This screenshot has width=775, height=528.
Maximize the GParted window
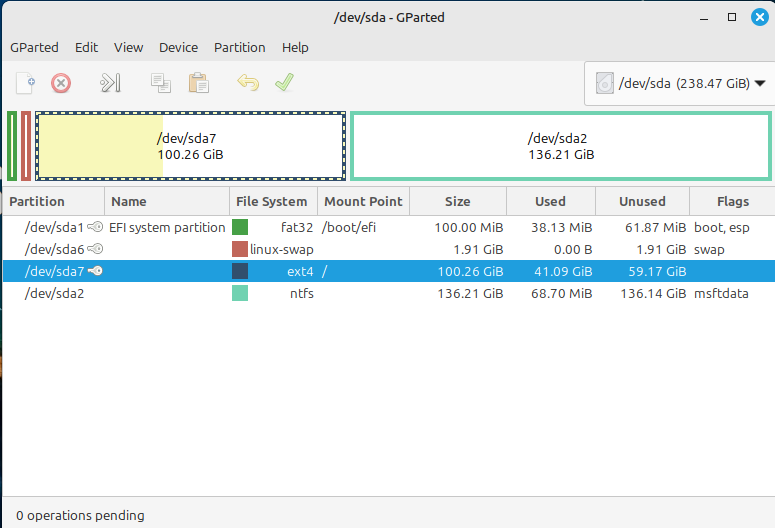732,17
